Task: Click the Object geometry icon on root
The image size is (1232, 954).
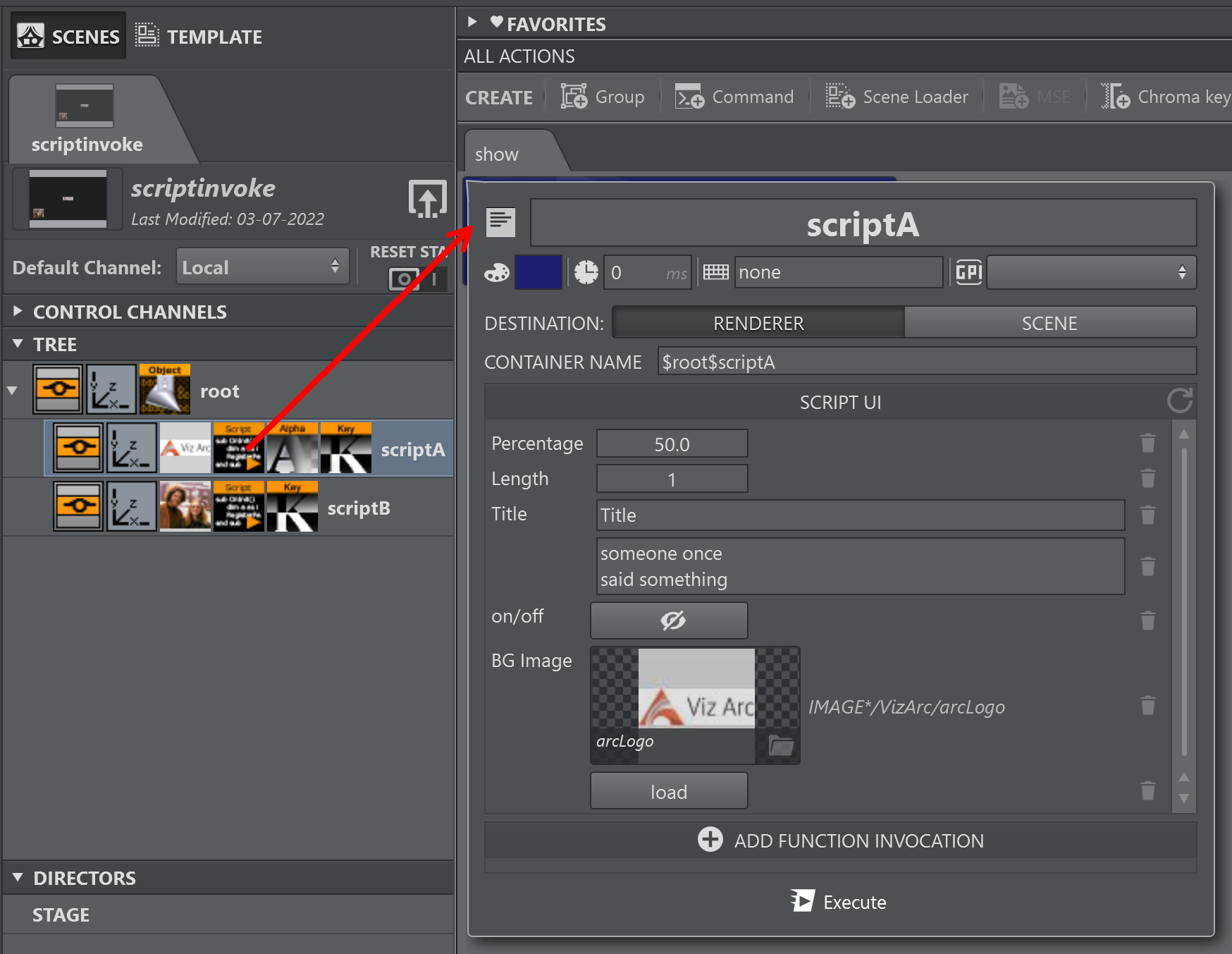Action: [164, 390]
